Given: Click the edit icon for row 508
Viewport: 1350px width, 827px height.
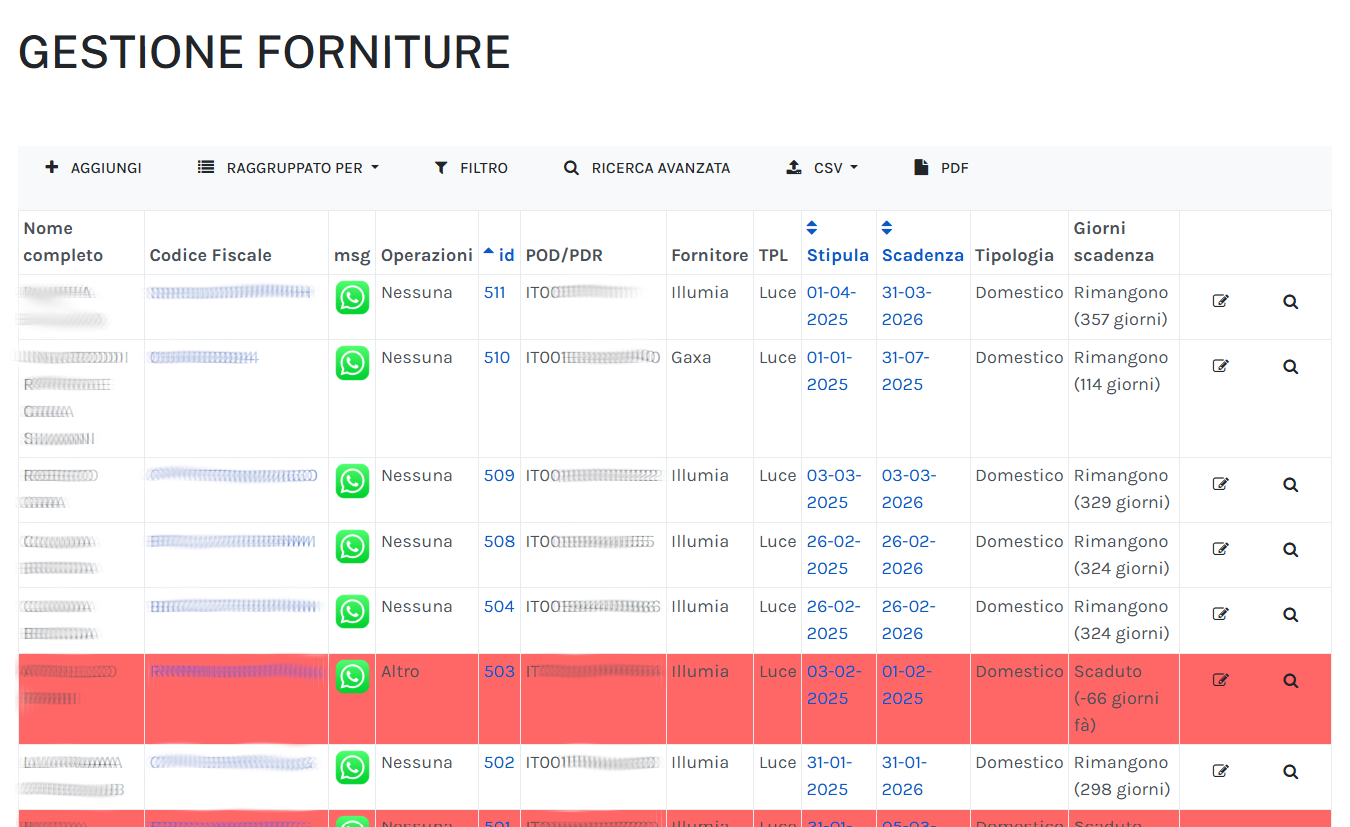Looking at the screenshot, I should pos(1220,549).
